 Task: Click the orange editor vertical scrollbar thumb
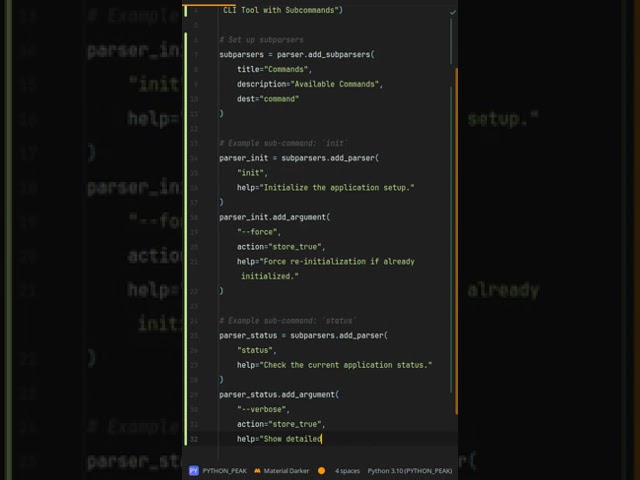coord(456,241)
